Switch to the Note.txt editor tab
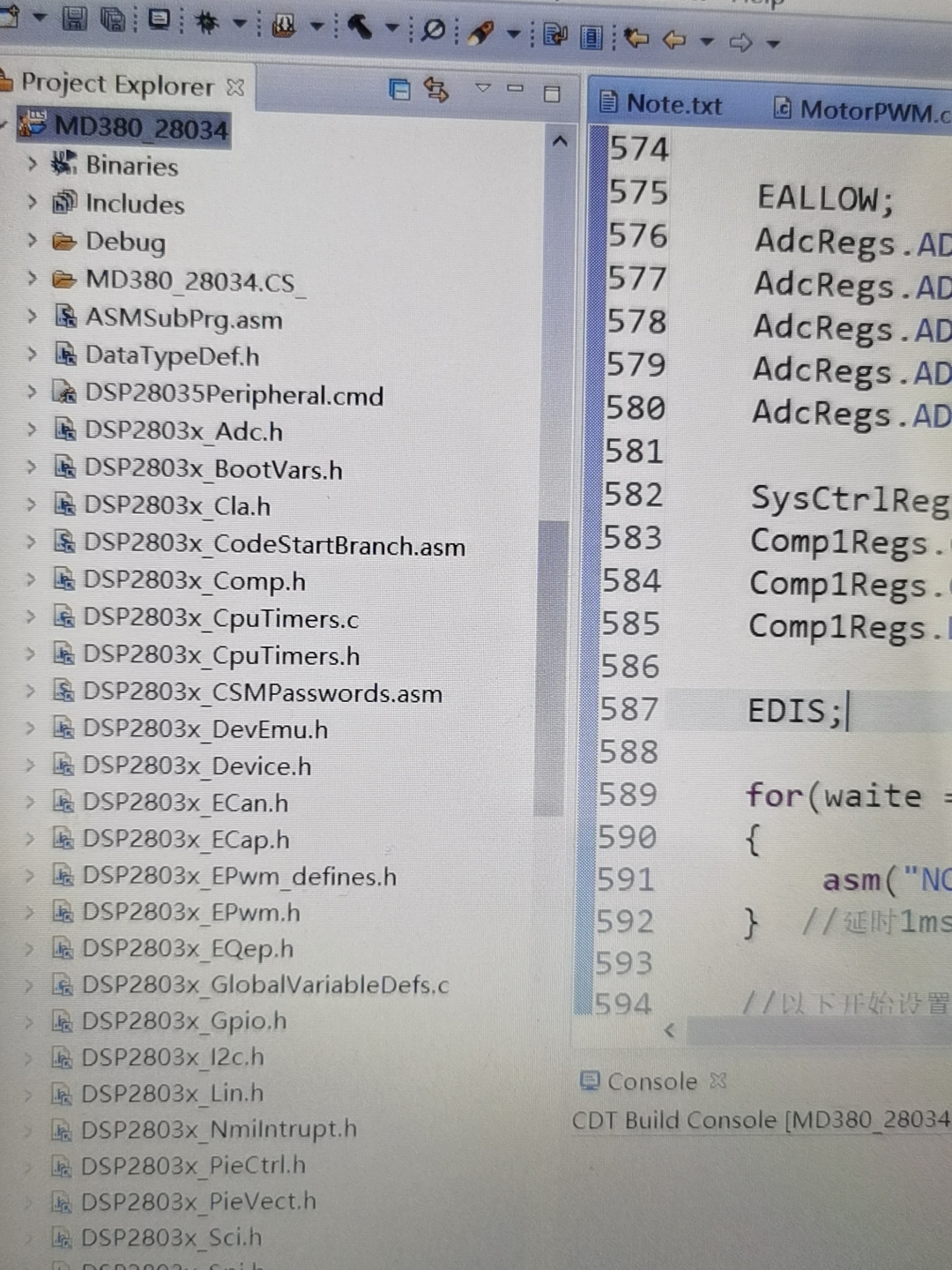Image resolution: width=952 pixels, height=1270 pixels. click(673, 104)
